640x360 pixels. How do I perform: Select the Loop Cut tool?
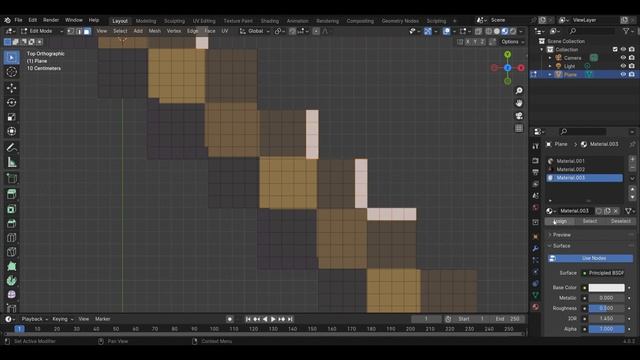tap(11, 238)
